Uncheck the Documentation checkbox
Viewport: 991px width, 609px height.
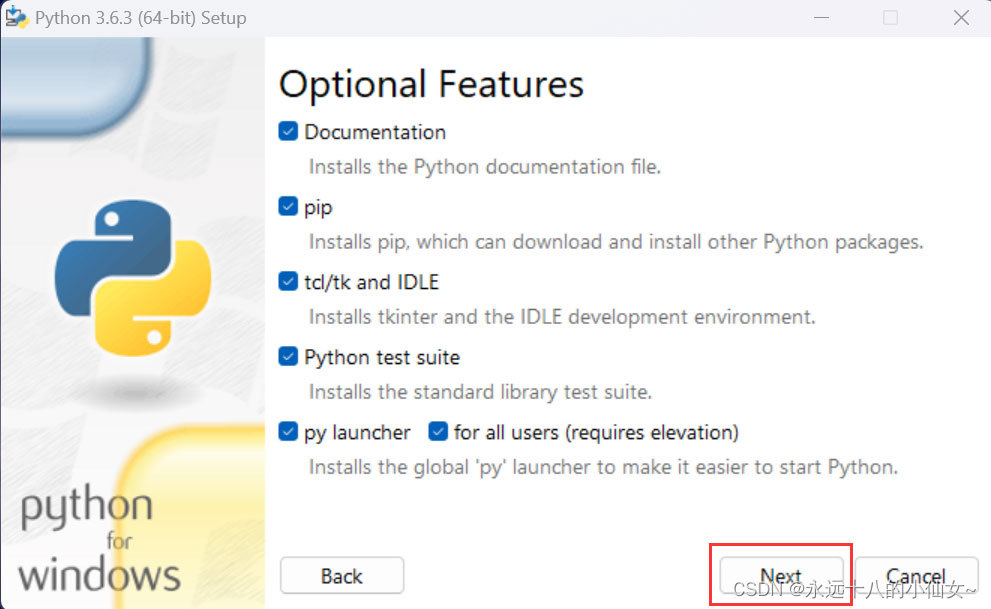(287, 131)
